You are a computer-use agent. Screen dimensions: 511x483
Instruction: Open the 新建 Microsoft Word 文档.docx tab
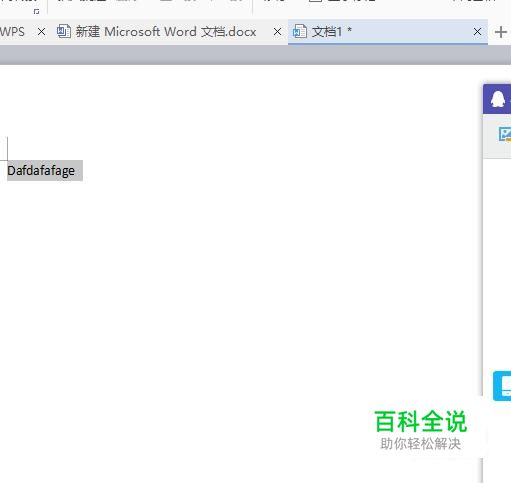166,32
